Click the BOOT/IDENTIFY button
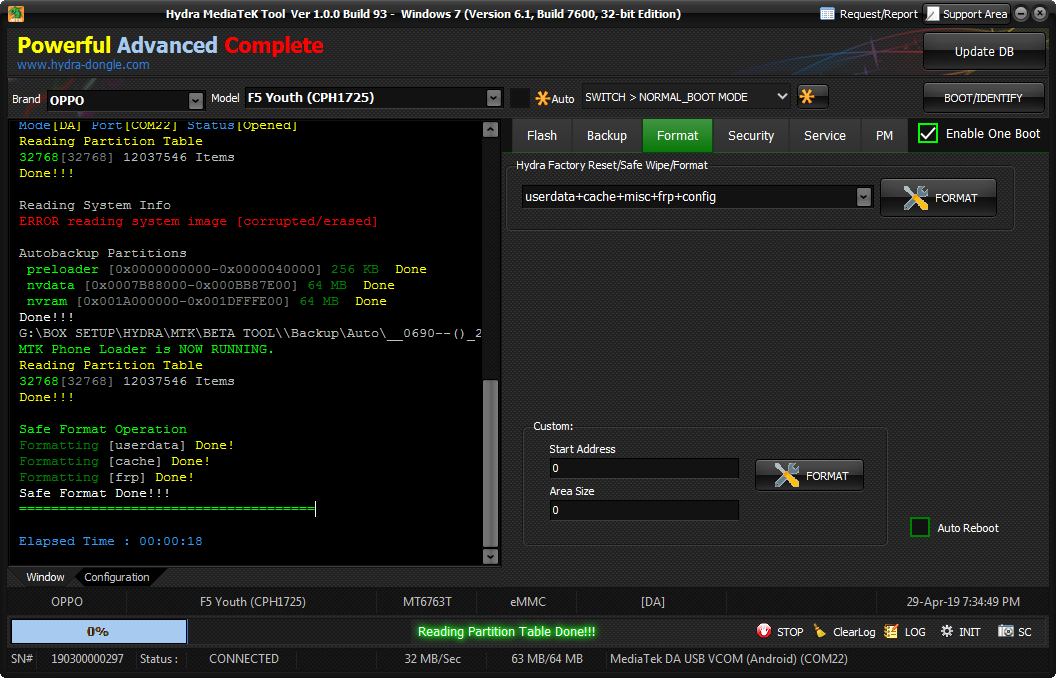 pos(983,98)
